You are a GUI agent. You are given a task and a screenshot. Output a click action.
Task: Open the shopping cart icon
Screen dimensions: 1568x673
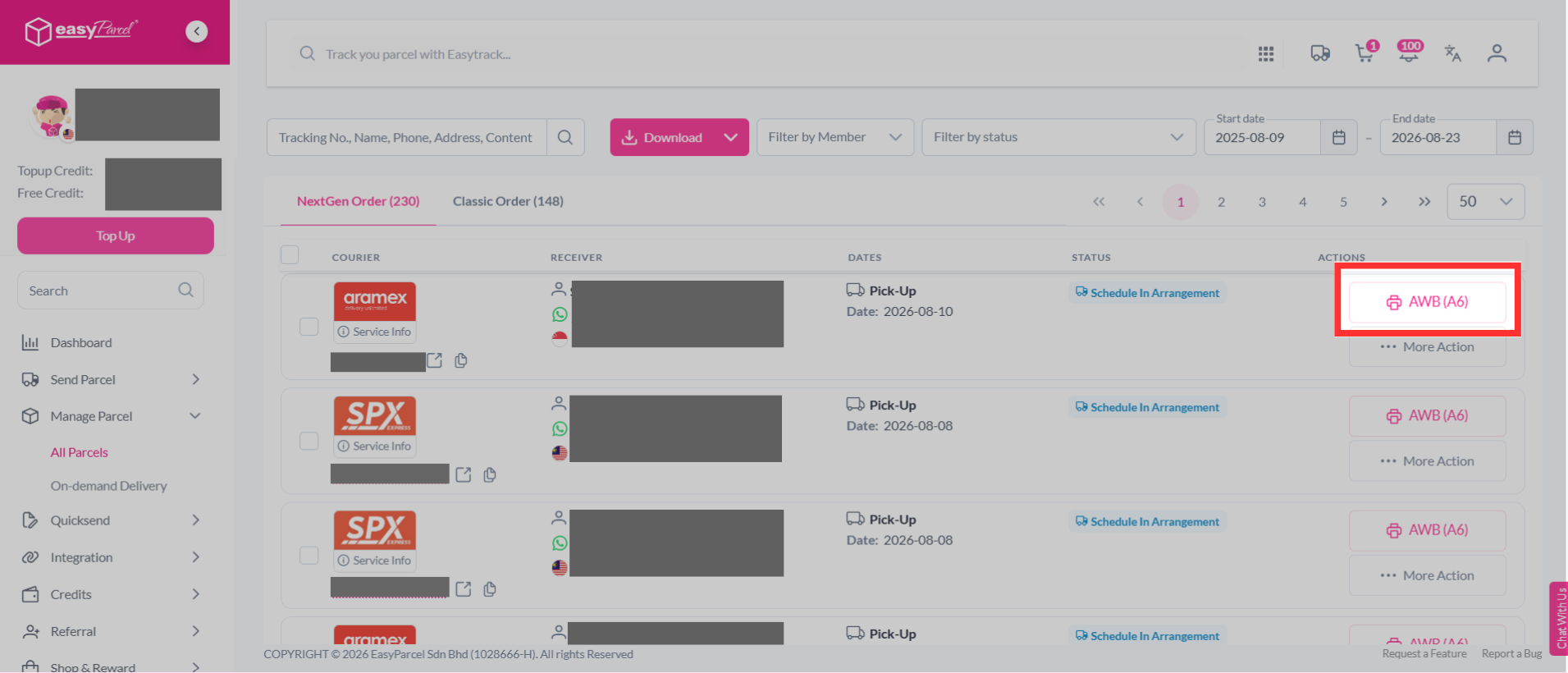[1365, 52]
